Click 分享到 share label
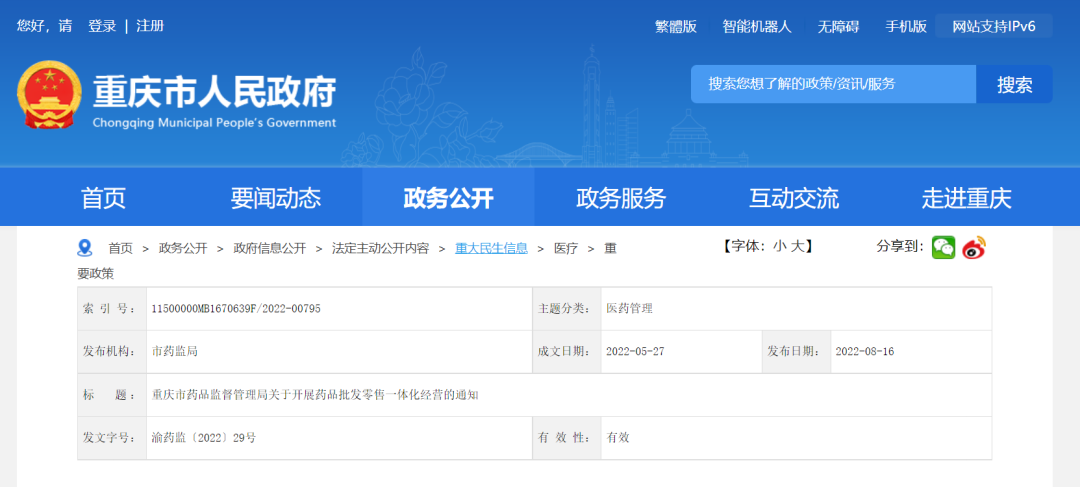The width and height of the screenshot is (1080, 487). click(900, 247)
